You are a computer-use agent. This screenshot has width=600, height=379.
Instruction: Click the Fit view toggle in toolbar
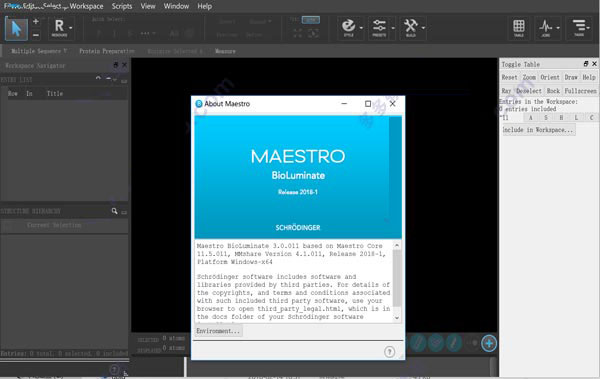click(311, 20)
